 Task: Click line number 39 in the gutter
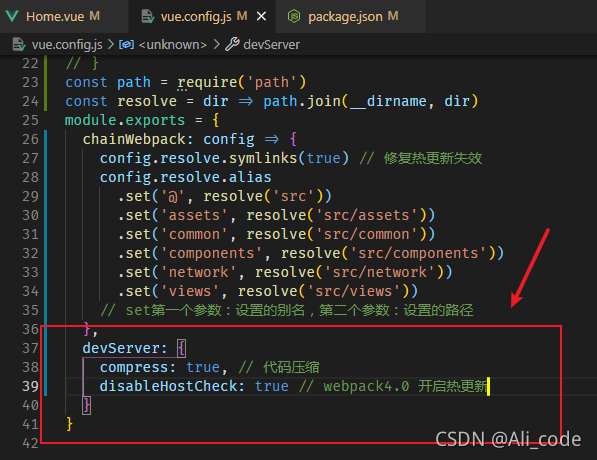point(30,386)
